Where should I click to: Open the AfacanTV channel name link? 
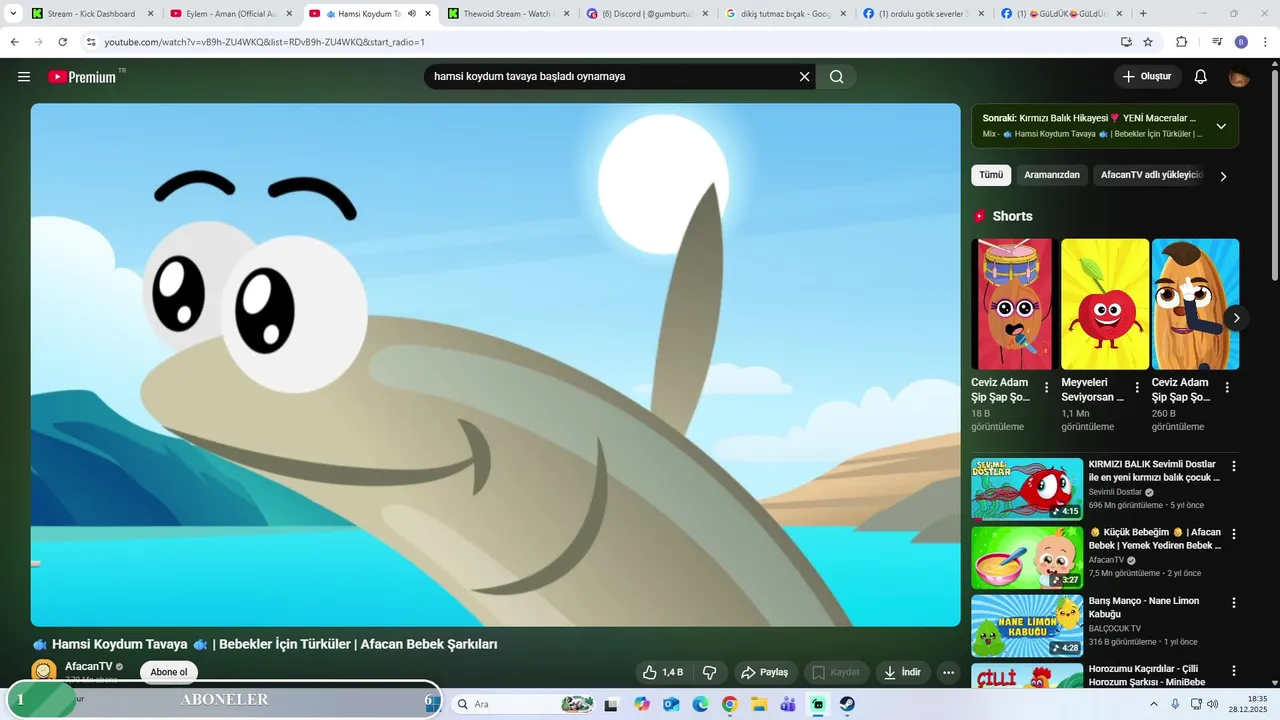[89, 666]
